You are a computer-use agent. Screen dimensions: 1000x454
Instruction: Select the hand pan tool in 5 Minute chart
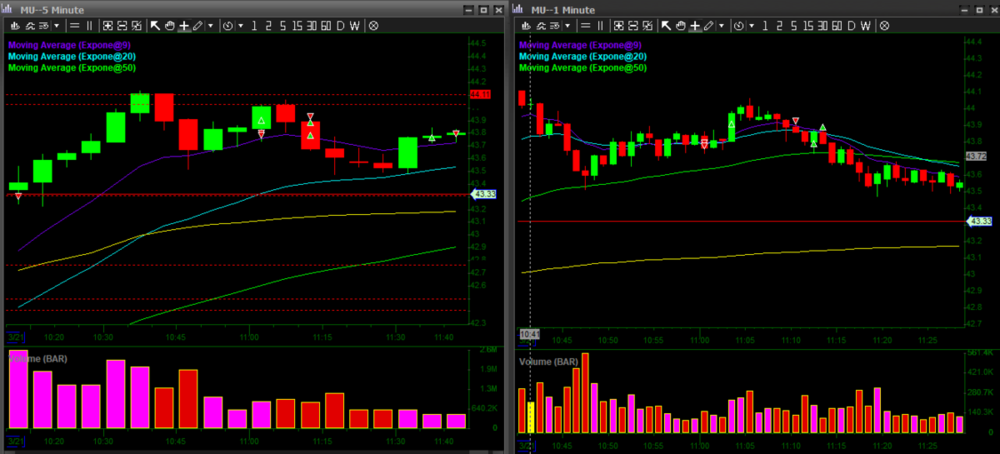(168, 24)
